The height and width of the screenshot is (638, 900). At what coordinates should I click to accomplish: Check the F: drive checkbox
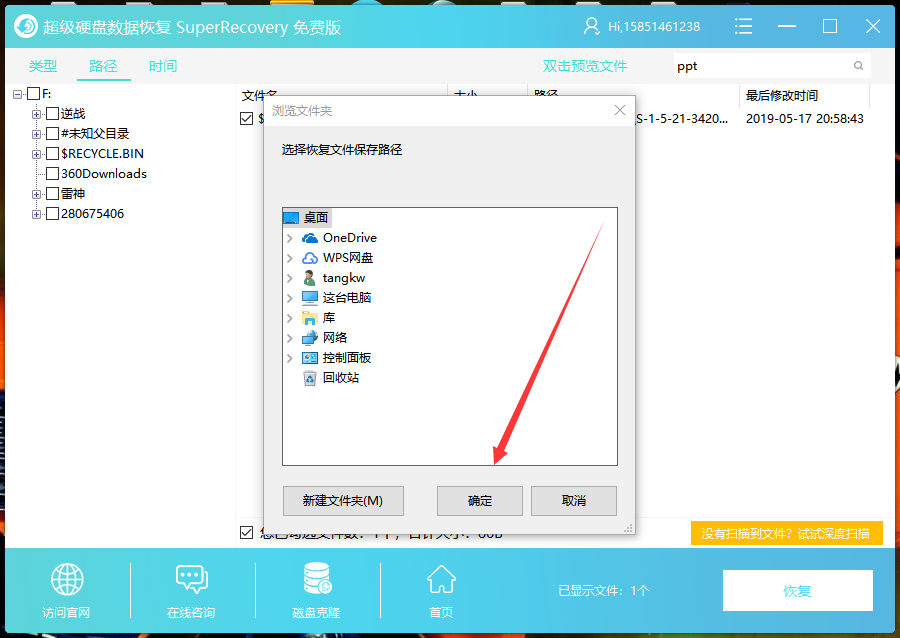tap(33, 94)
